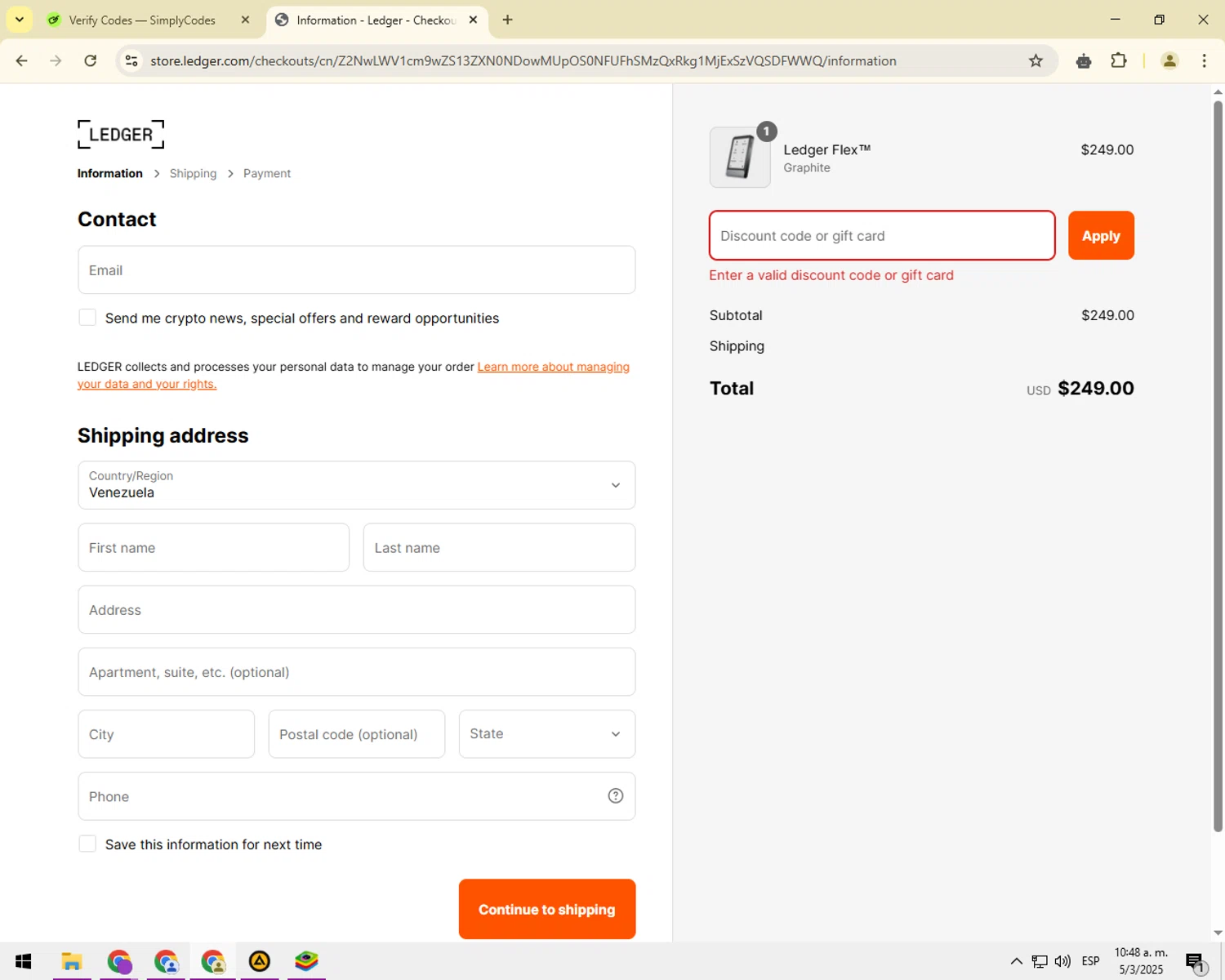Image resolution: width=1225 pixels, height=980 pixels.
Task: Tick the crypto news and offers checkbox
Action: (x=87, y=317)
